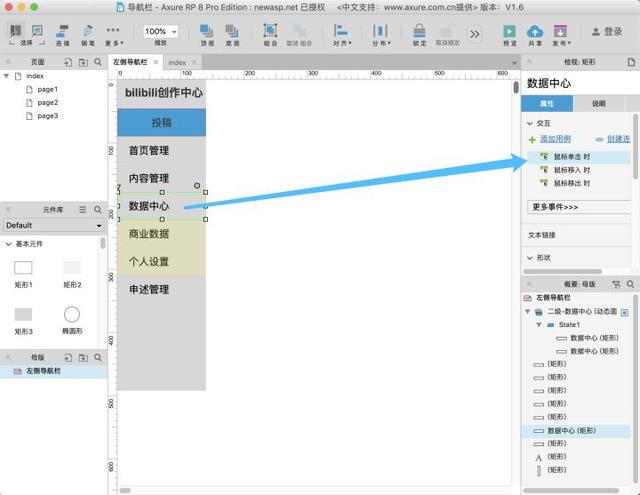Click the 添加用例 add case link
The height and width of the screenshot is (495, 640).
pos(555,139)
